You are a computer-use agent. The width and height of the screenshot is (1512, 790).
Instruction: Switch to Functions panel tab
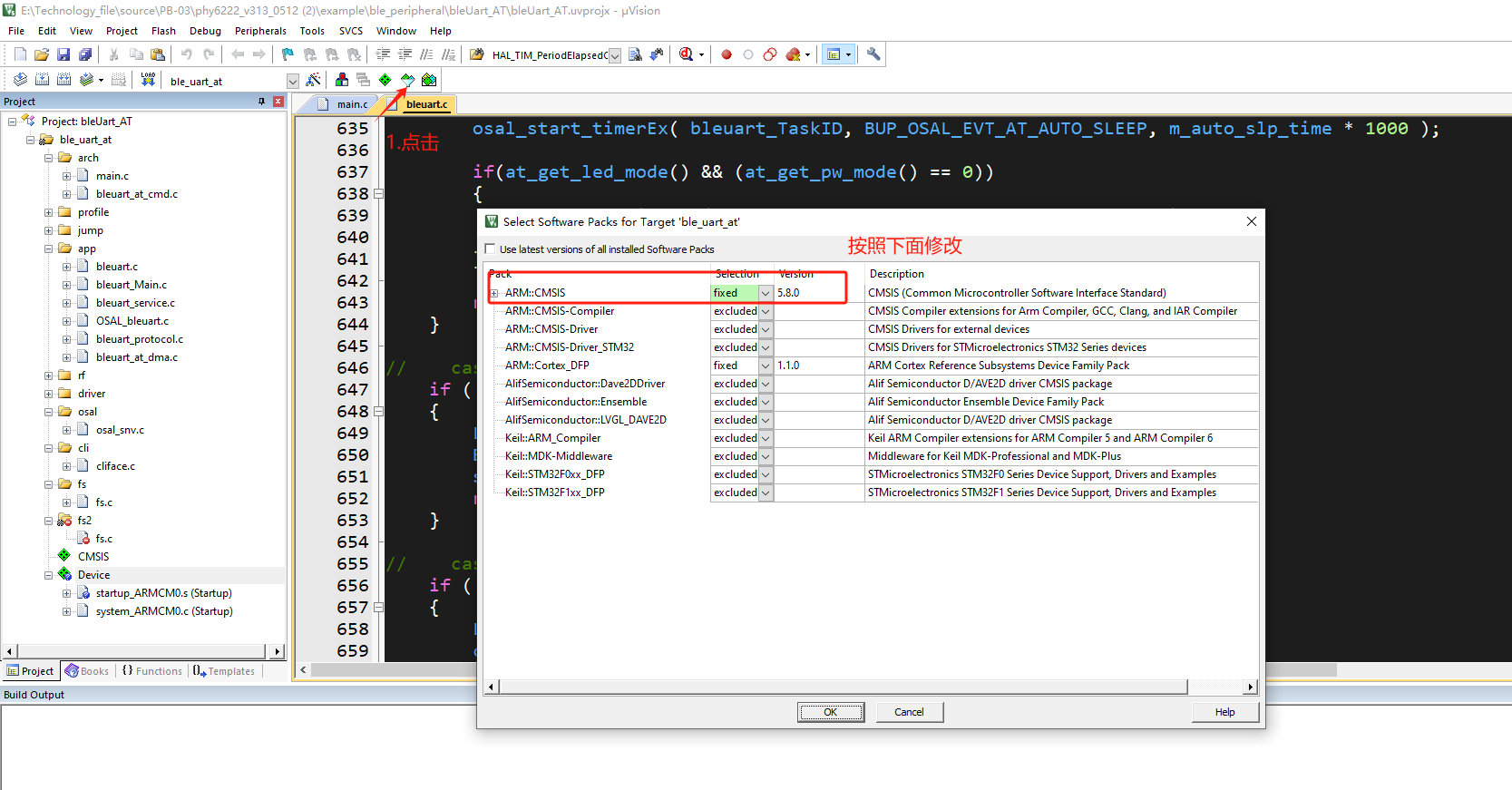coord(152,671)
